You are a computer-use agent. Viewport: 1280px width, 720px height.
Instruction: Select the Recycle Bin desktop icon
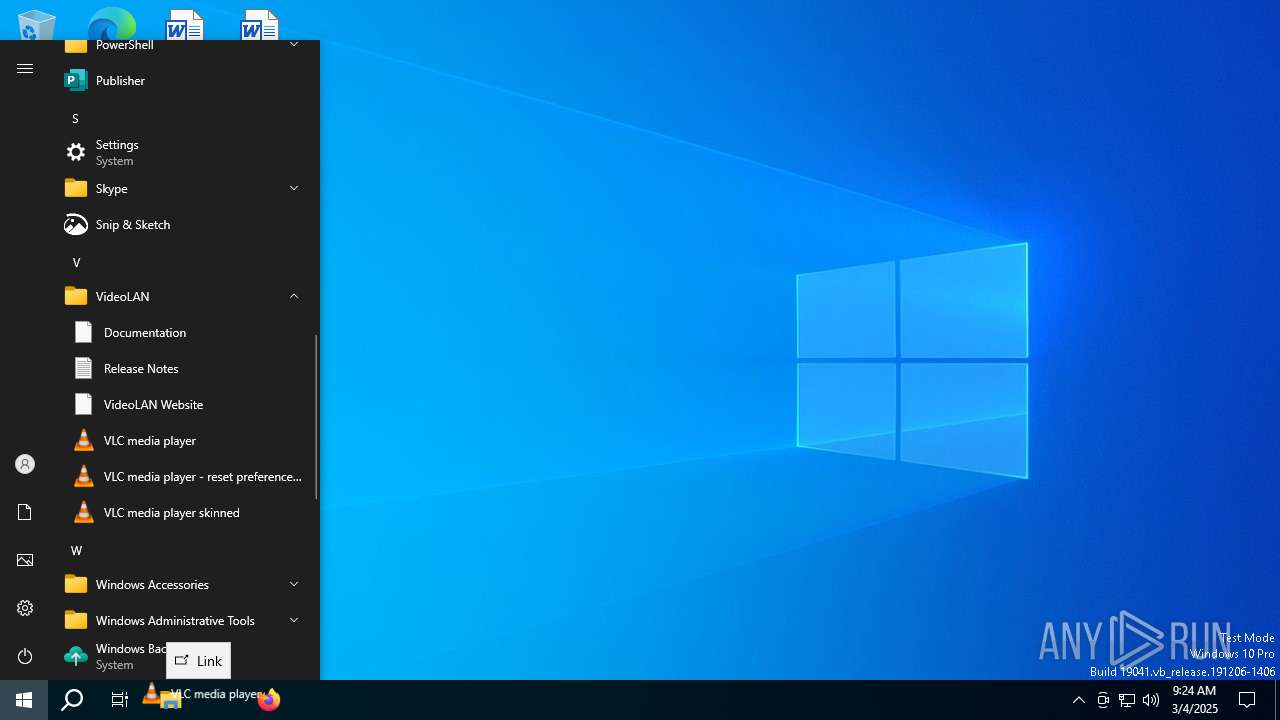pos(37,24)
